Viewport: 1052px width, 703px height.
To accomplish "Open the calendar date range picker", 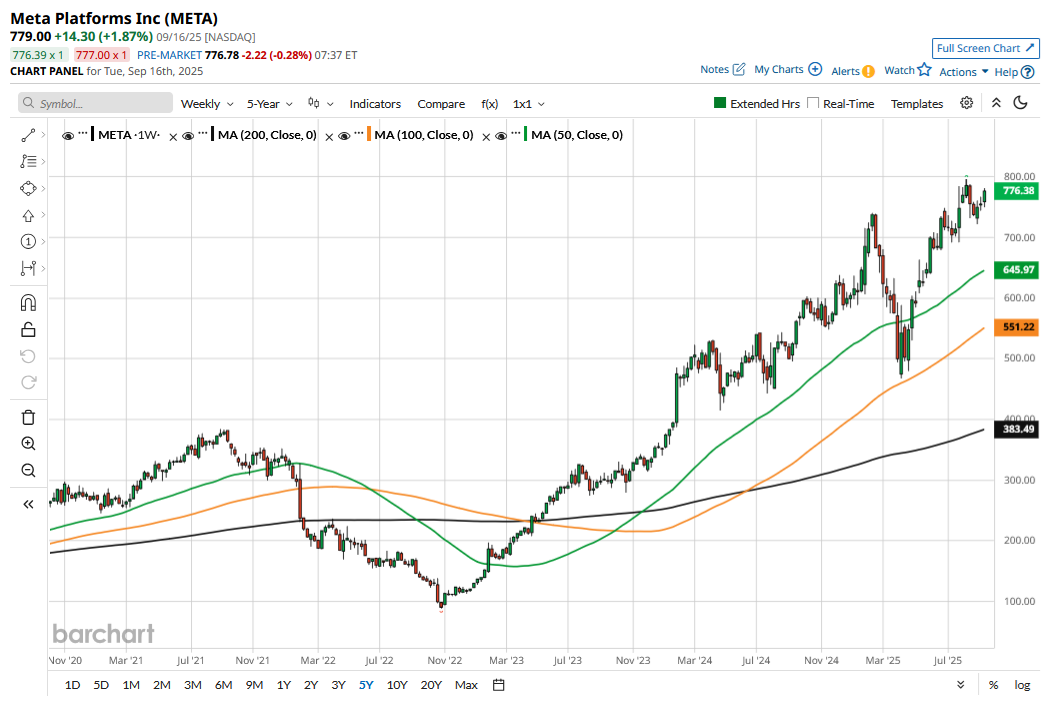I will [x=498, y=685].
